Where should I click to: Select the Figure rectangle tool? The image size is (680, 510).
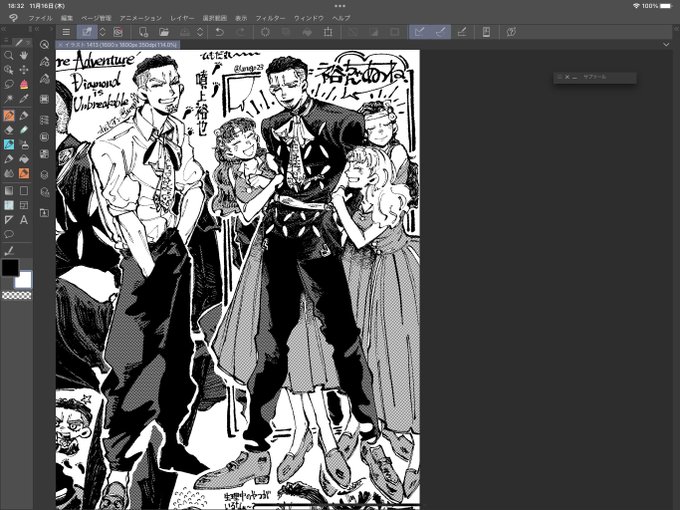pyautogui.click(x=24, y=190)
